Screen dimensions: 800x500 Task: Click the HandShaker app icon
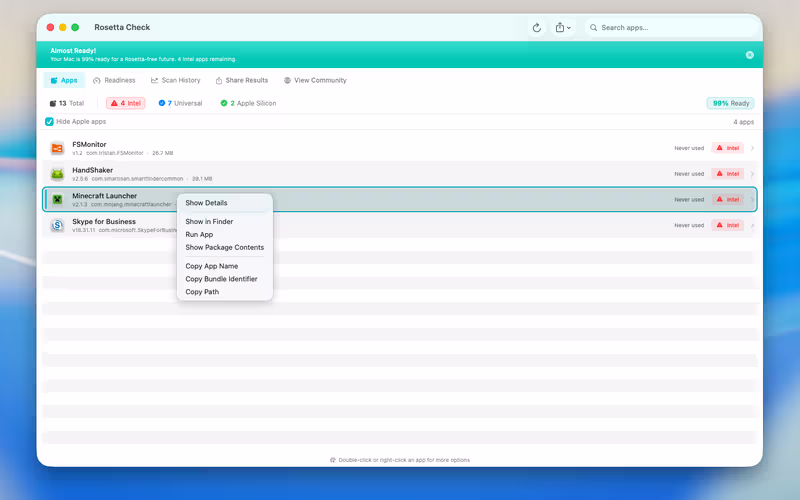click(57, 173)
